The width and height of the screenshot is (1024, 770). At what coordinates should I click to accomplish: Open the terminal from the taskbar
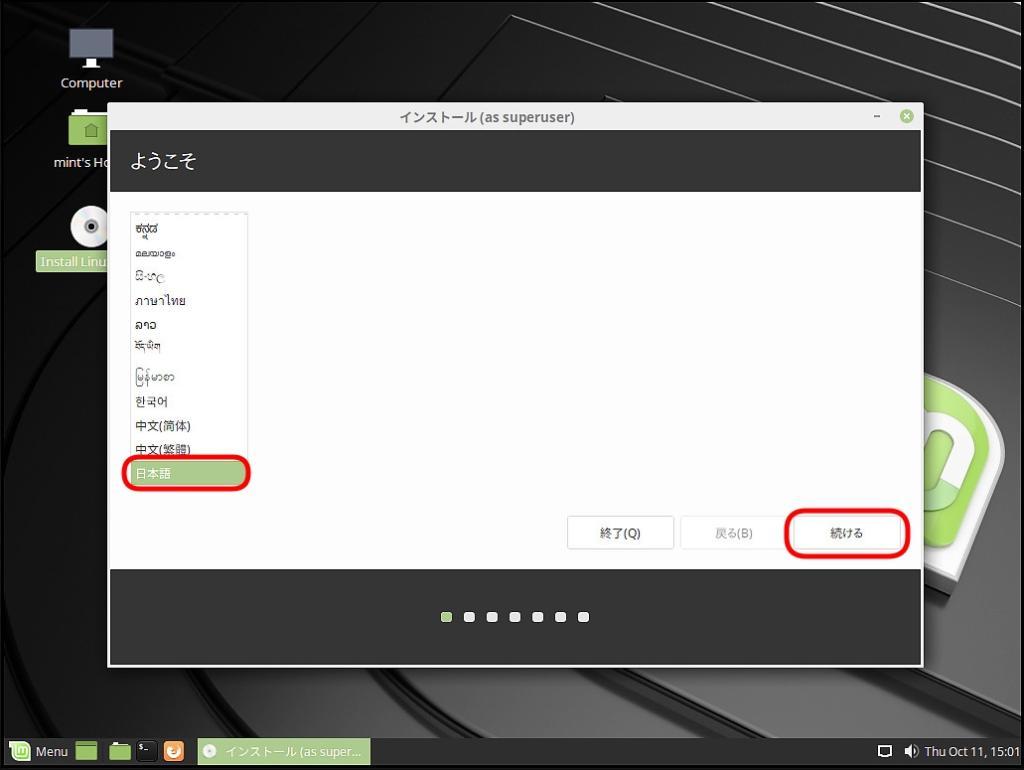(146, 751)
